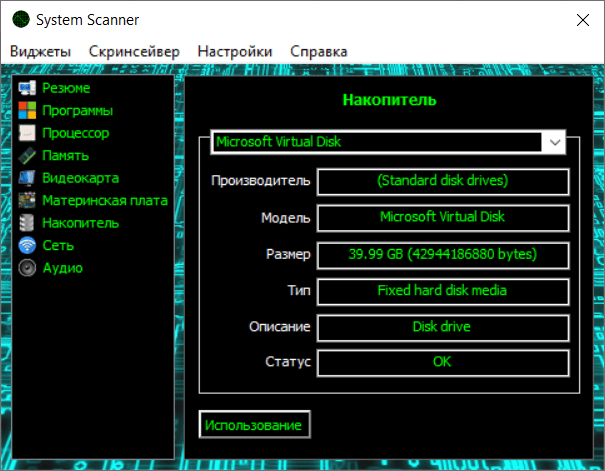Open the Материнская плата section
Screen dimensions: 605x471
[105, 200]
